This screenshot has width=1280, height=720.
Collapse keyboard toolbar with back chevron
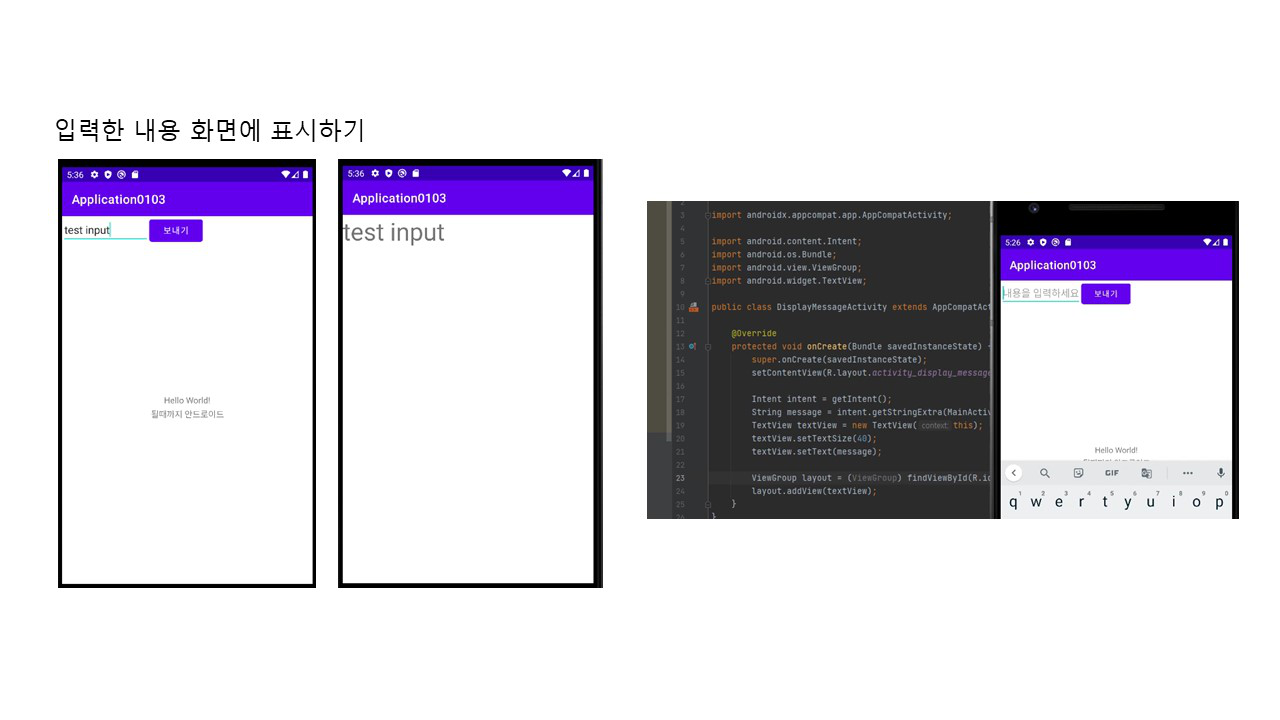pyautogui.click(x=1013, y=473)
